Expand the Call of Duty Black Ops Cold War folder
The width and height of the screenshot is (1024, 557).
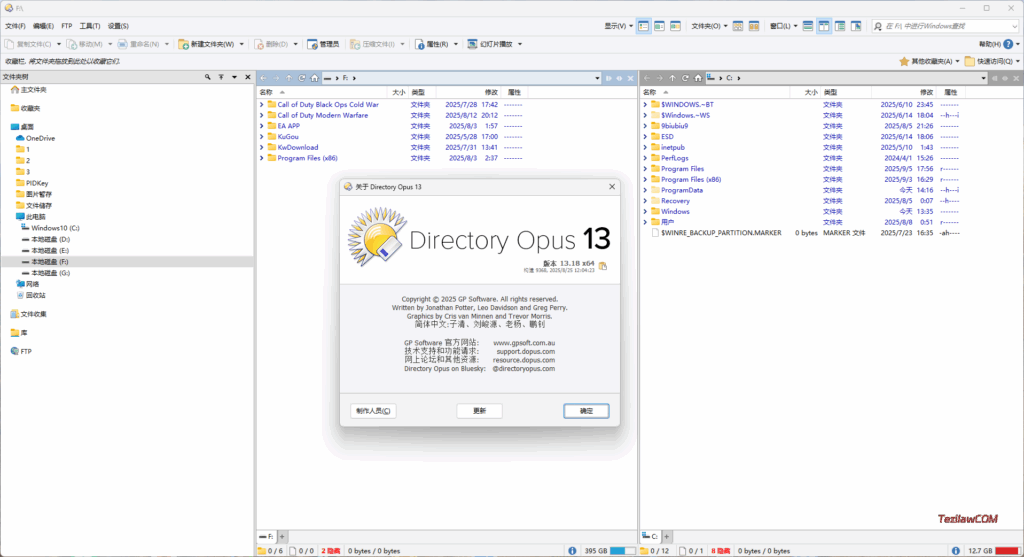click(262, 104)
